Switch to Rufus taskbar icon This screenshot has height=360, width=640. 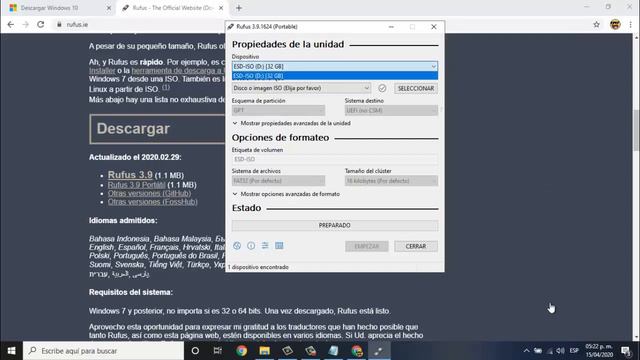(379, 351)
